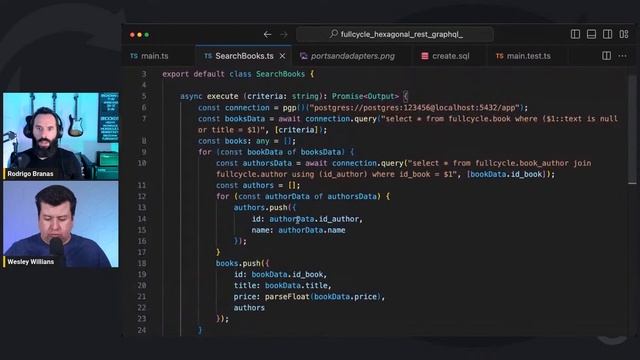
Task: Click the pgp call on line 6
Action: [289, 108]
